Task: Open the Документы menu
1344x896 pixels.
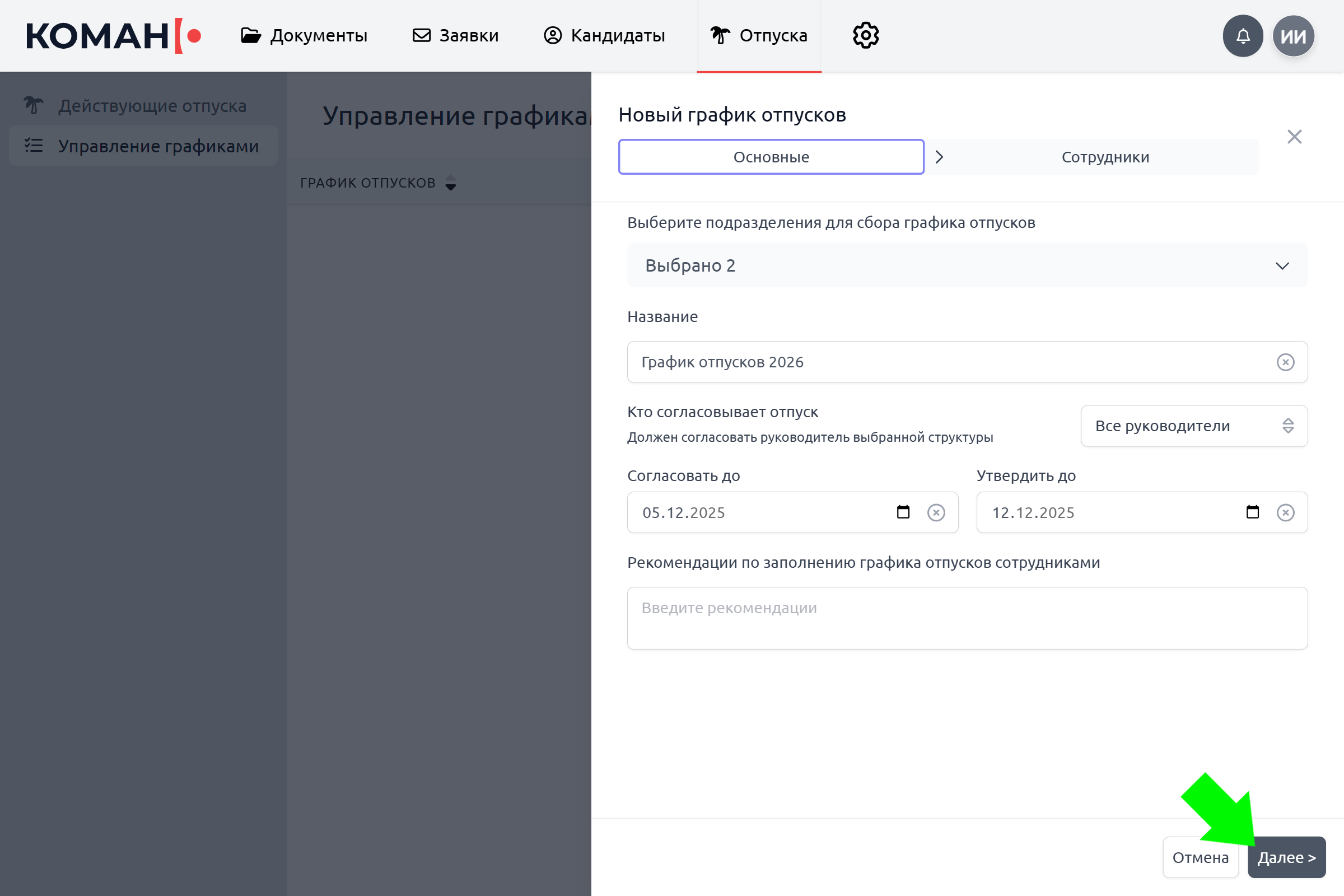Action: [x=304, y=35]
